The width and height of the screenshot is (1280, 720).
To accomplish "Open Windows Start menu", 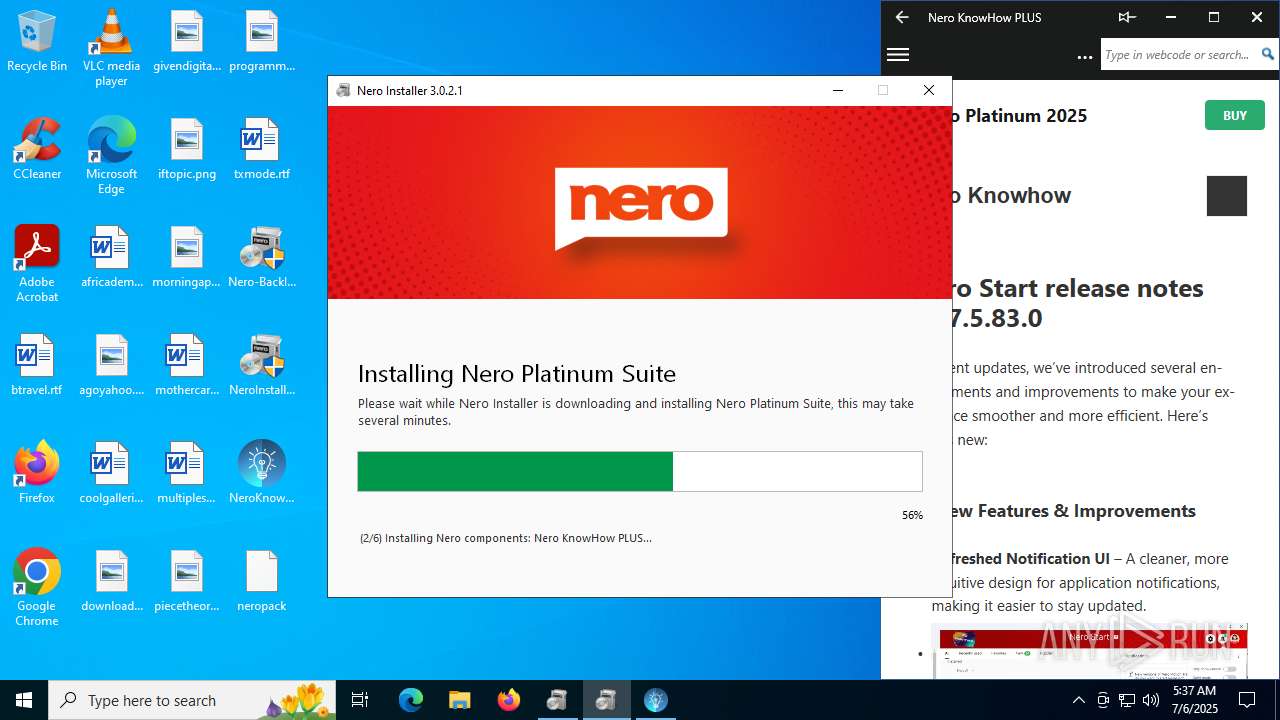I will [24, 700].
